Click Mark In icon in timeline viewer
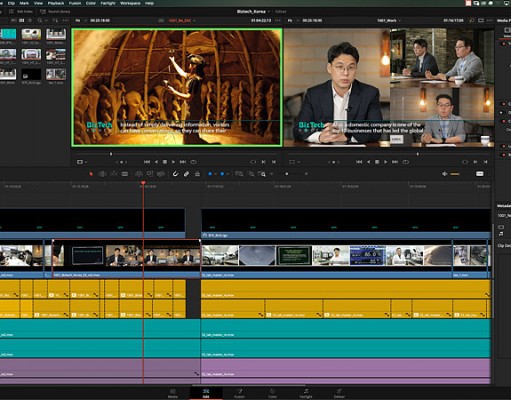The image size is (511, 400). coord(475,162)
